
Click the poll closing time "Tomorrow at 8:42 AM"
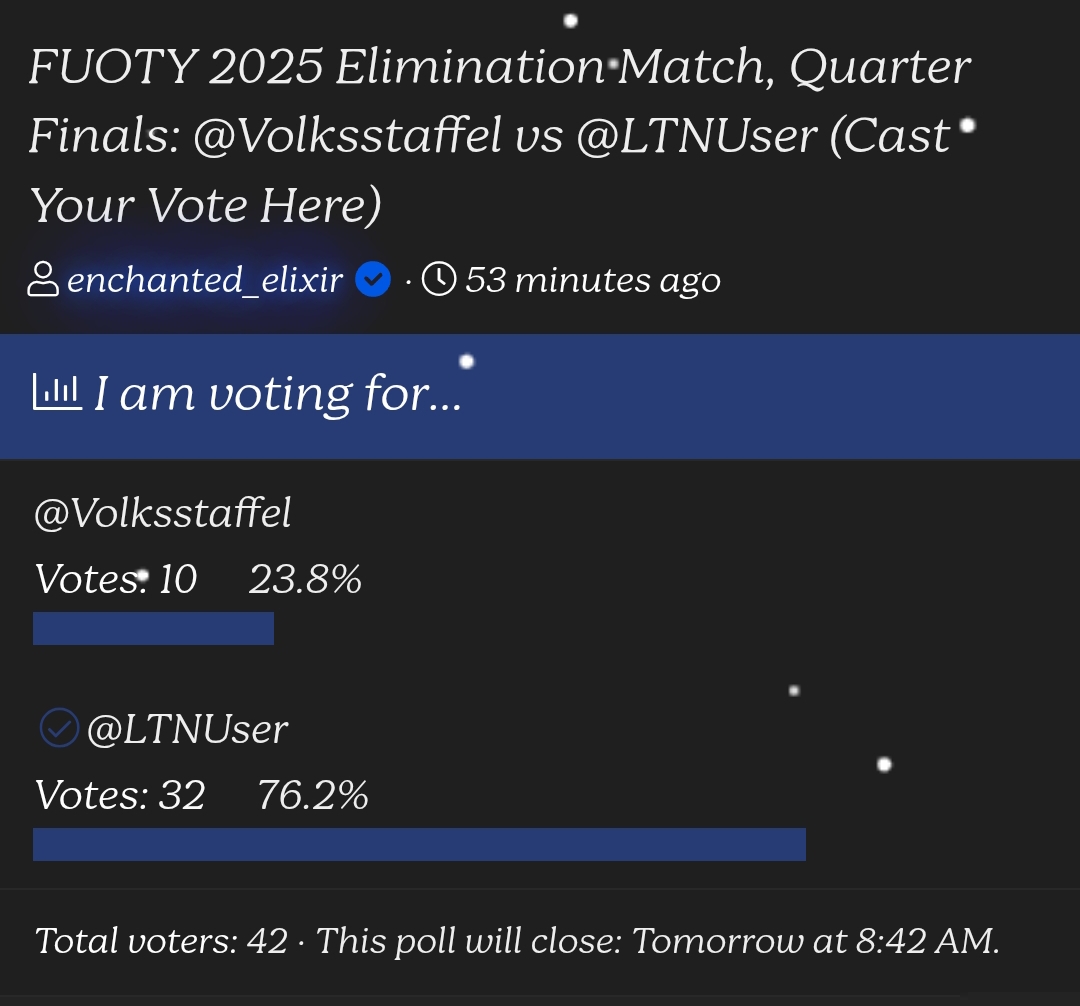click(x=815, y=941)
